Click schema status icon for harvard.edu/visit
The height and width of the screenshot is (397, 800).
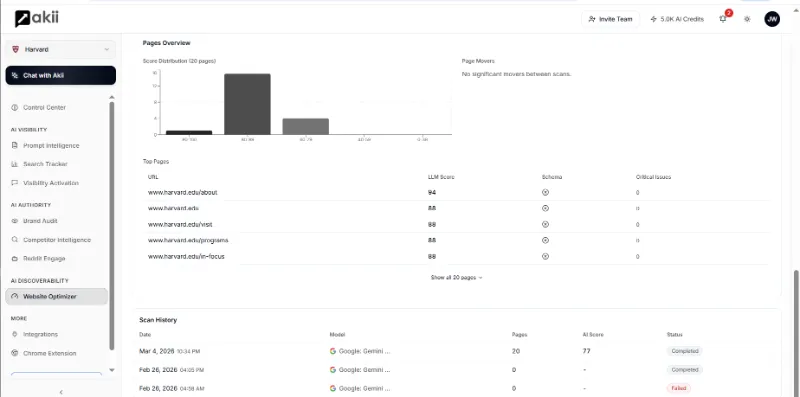(545, 225)
